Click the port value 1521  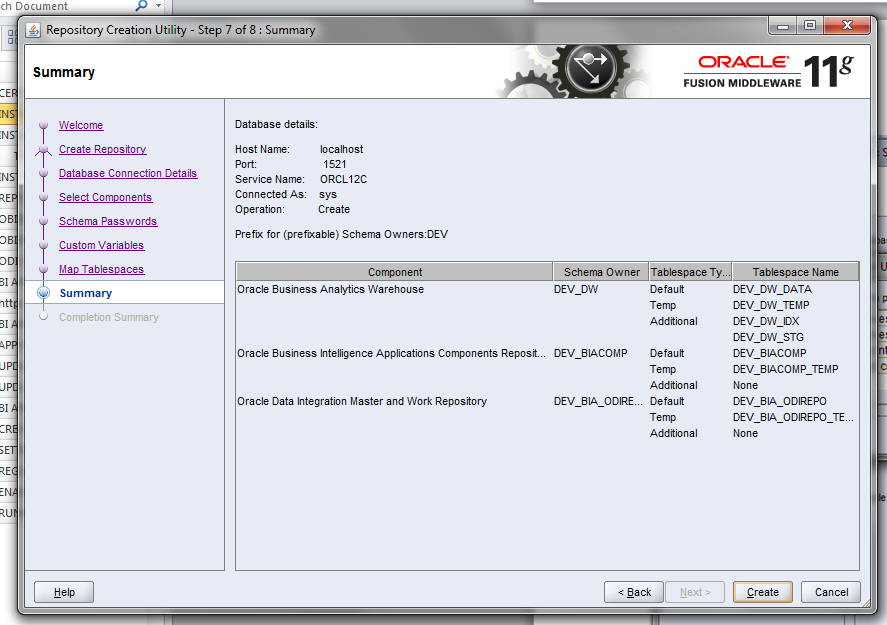[x=334, y=164]
